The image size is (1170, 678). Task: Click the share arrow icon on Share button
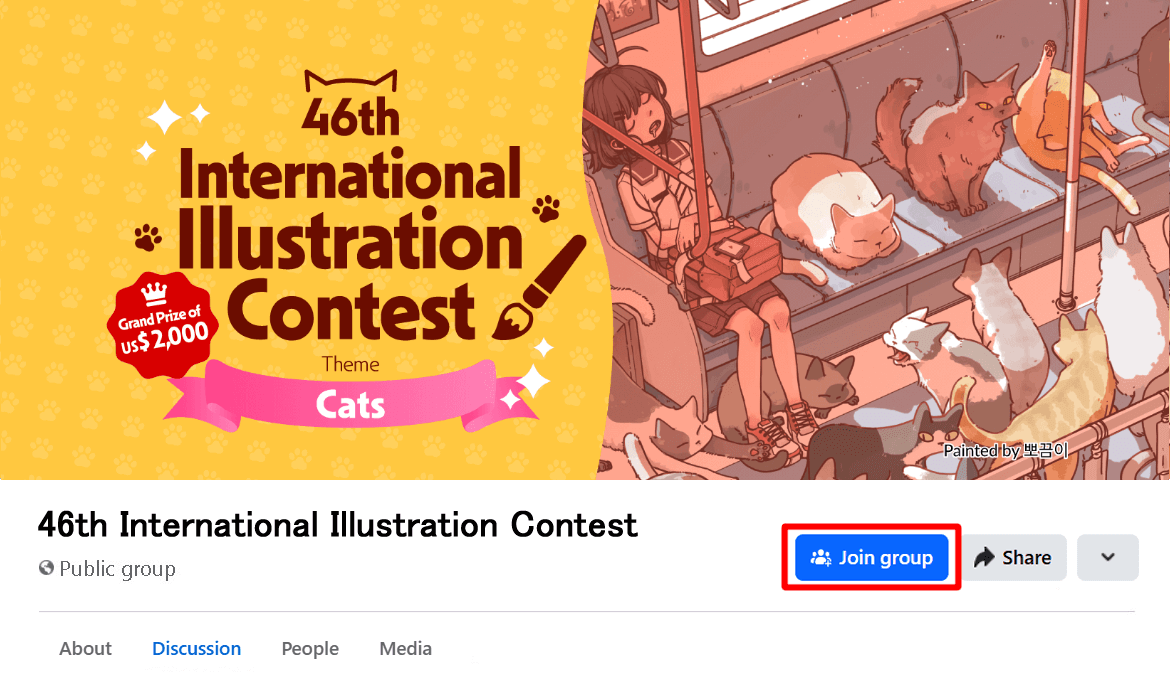[x=985, y=557]
